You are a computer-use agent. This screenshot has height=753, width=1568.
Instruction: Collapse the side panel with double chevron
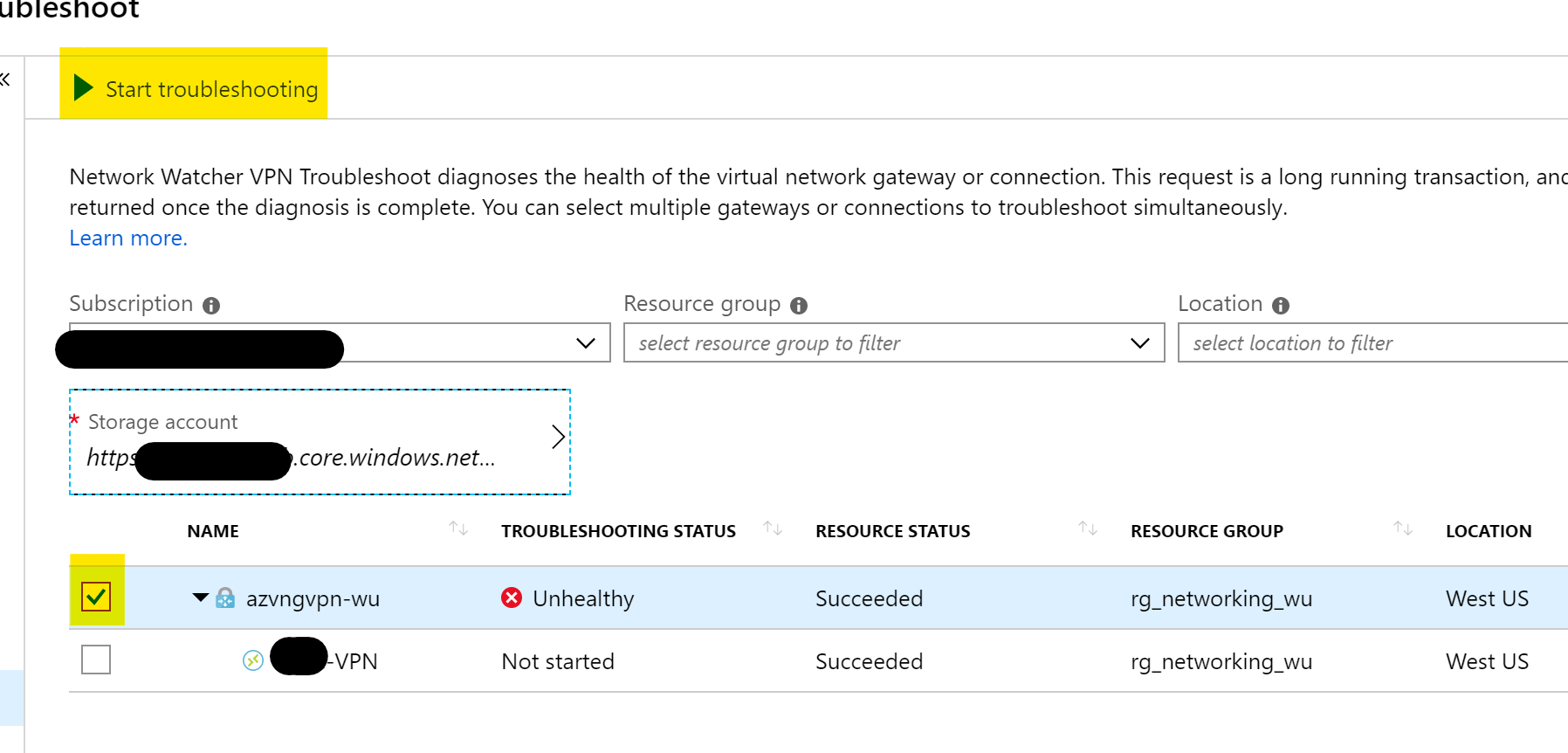(5, 80)
